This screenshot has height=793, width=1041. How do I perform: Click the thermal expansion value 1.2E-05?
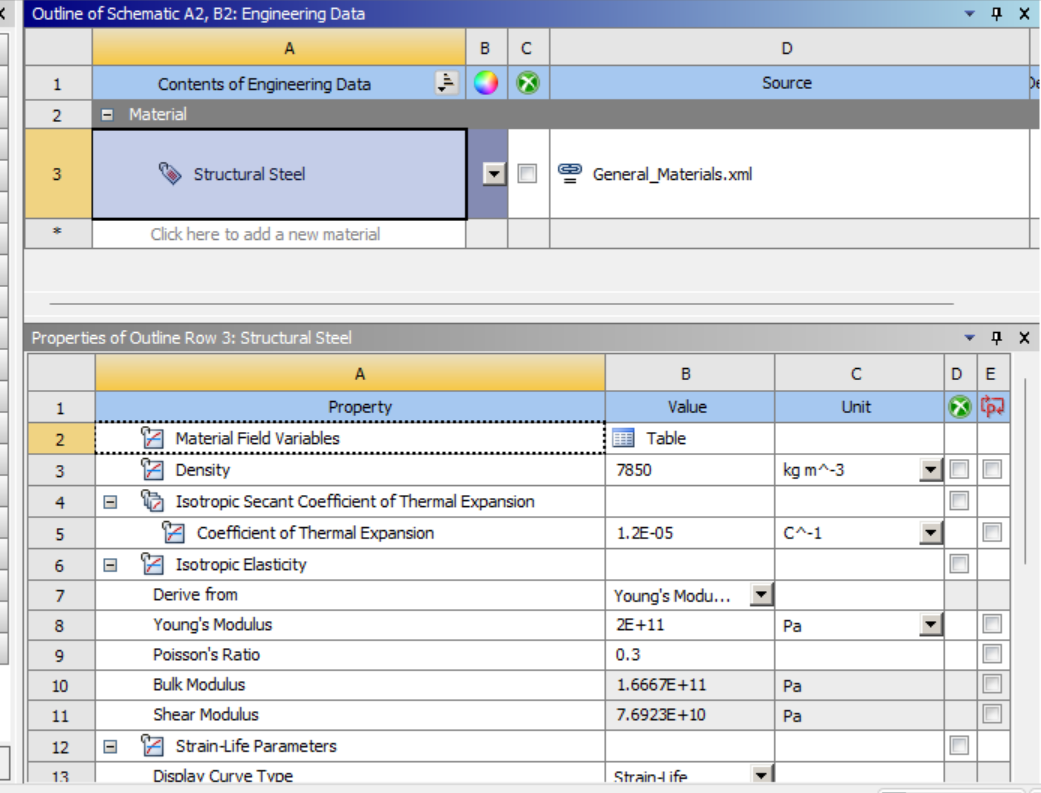tap(645, 533)
